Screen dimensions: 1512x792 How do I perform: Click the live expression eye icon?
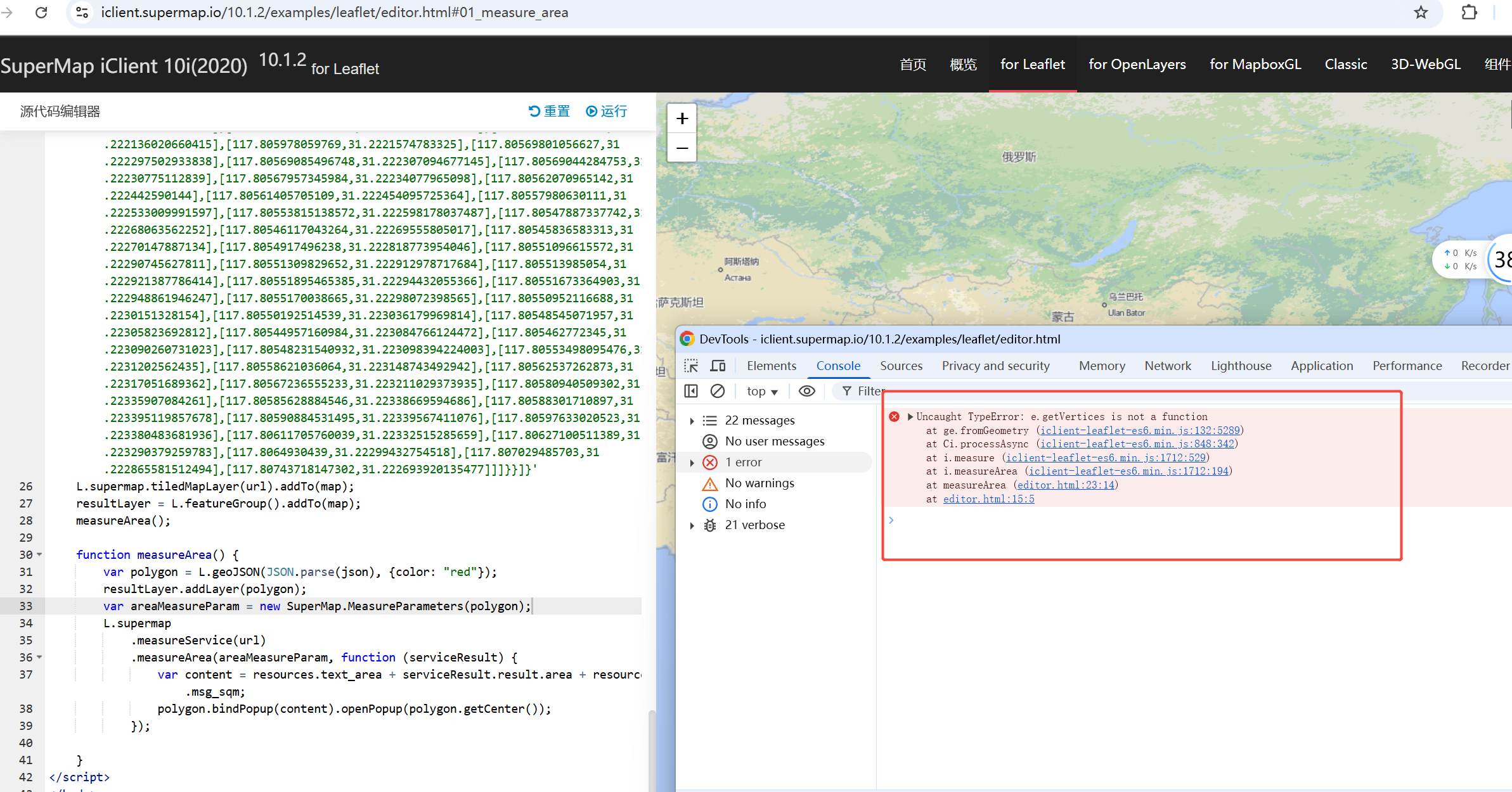[x=806, y=391]
